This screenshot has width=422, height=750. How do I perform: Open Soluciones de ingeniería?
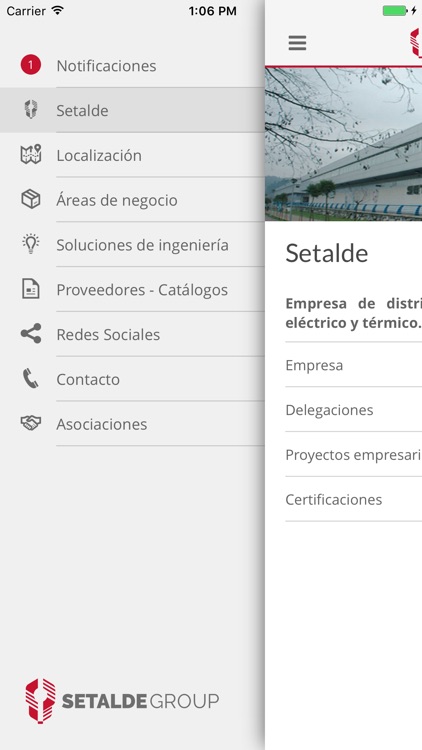click(x=132, y=245)
